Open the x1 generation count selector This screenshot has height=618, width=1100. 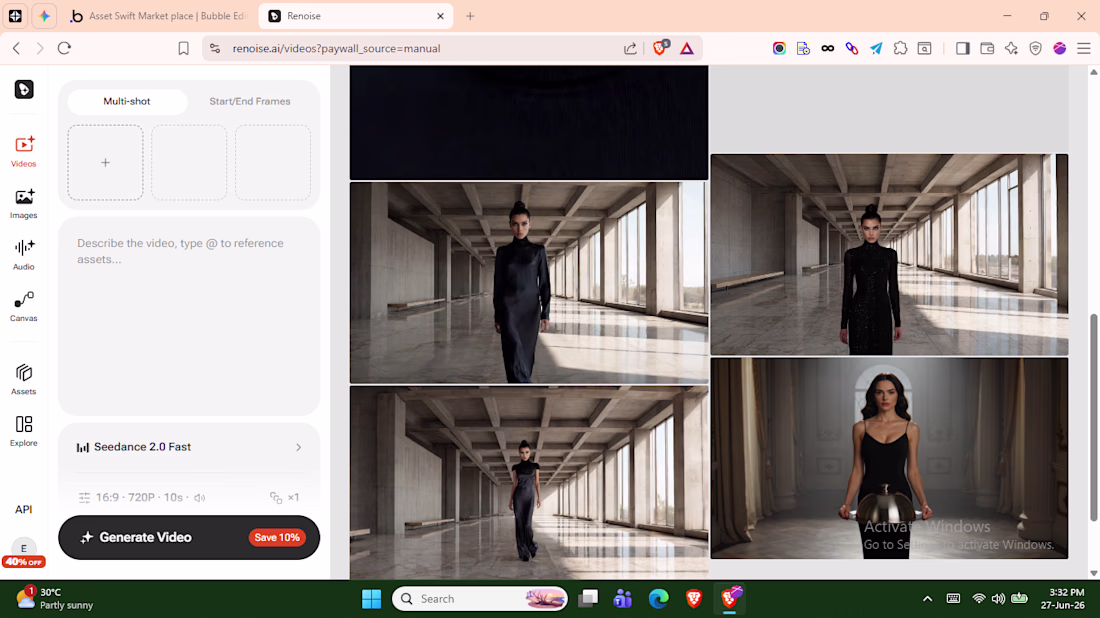pyautogui.click(x=285, y=497)
